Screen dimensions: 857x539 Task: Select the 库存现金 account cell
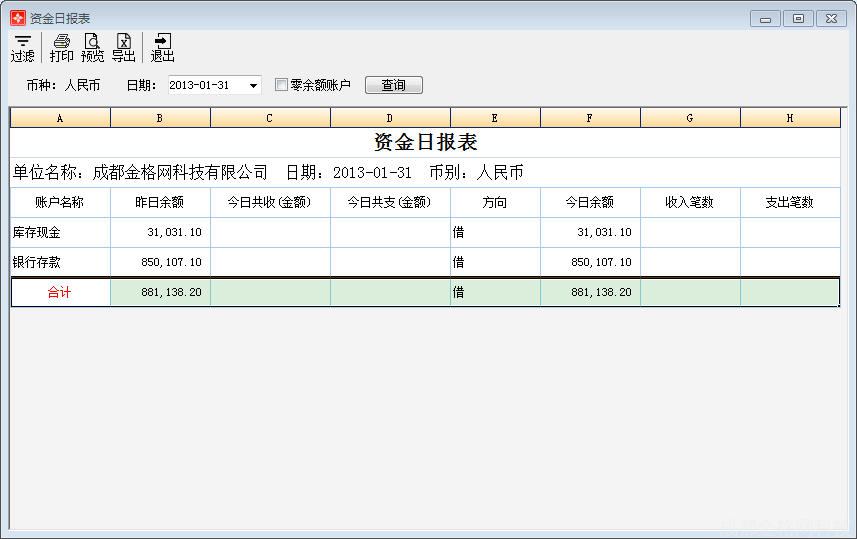[60, 232]
